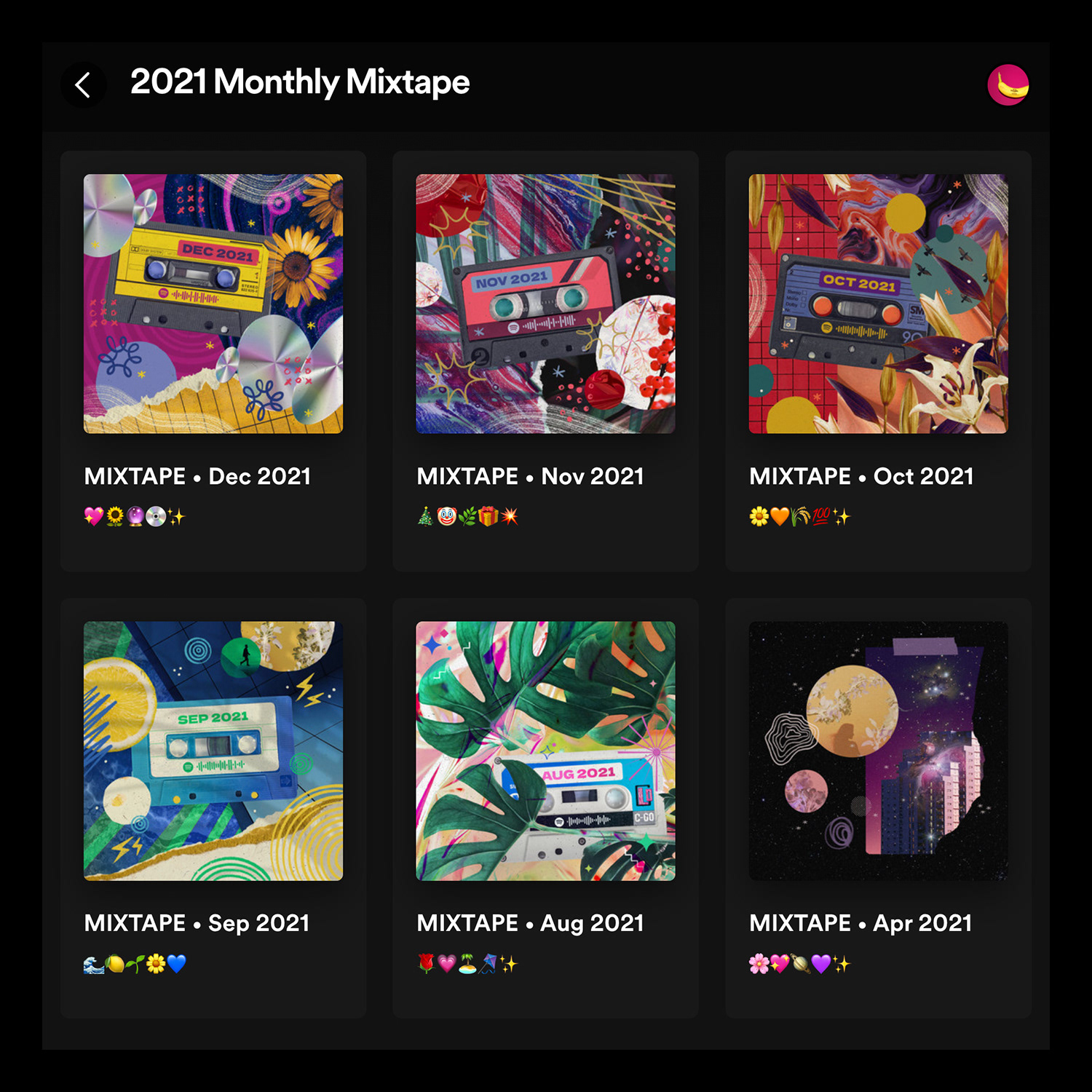Click the emoji description under Oct 2021
Image resolution: width=1092 pixels, height=1092 pixels.
coord(799,517)
